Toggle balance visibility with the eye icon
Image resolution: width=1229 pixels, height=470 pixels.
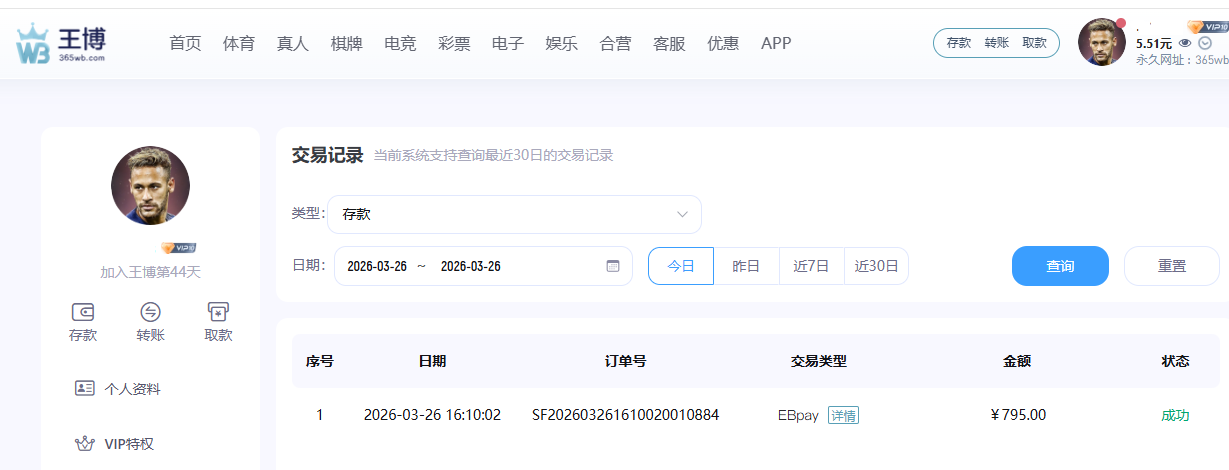(1185, 43)
